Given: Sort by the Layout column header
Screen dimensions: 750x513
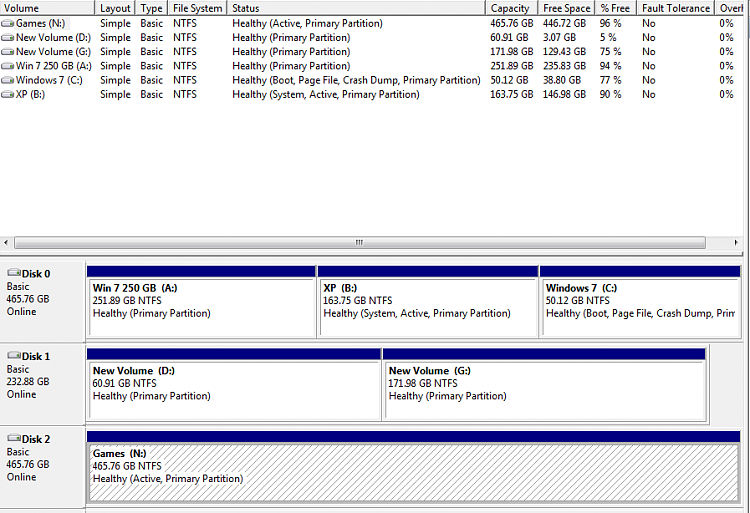Looking at the screenshot, I should [x=115, y=8].
